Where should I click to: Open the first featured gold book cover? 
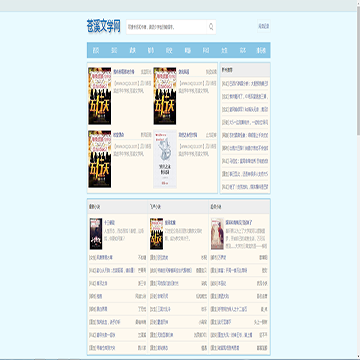(x=100, y=96)
